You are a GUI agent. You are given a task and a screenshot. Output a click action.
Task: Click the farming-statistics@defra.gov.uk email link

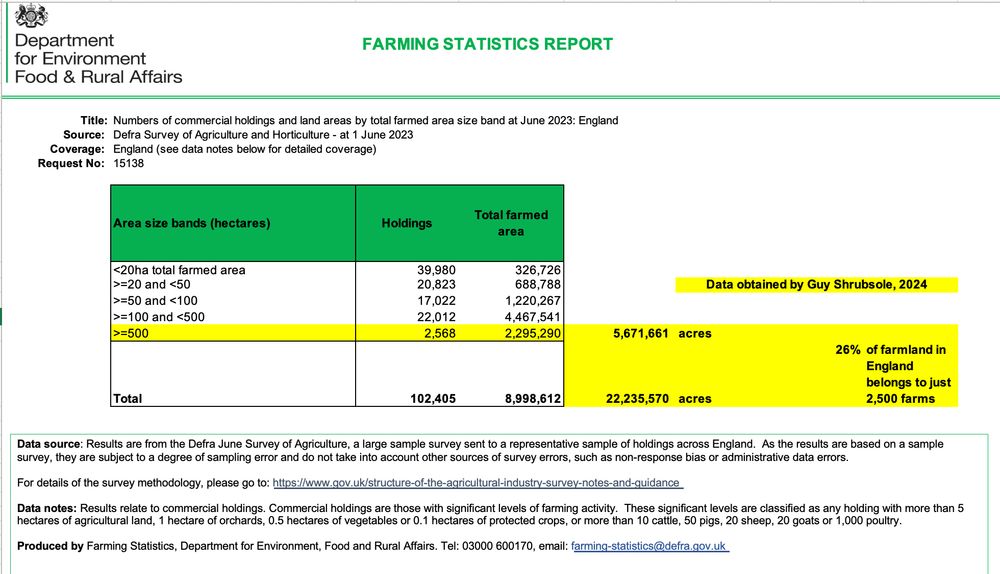[x=649, y=546]
